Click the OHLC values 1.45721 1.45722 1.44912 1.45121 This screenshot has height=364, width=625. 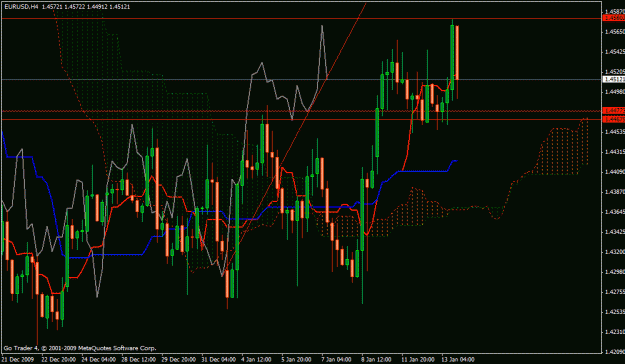pos(86,7)
